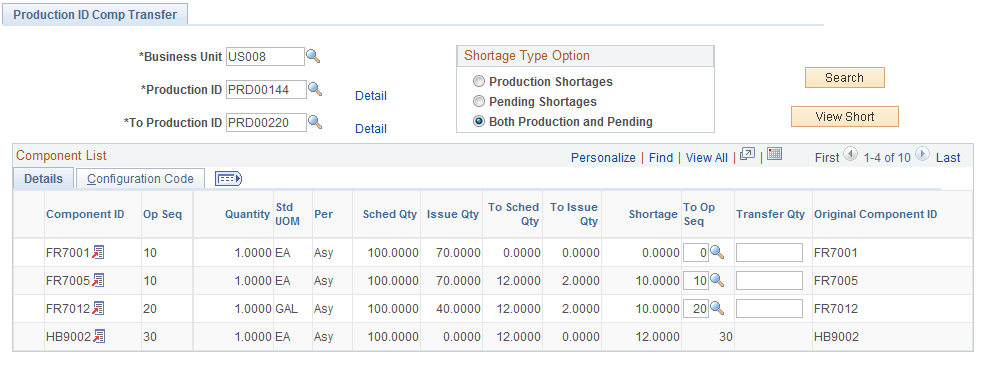
Task: Click Transfer Qty field for FR7012
Action: click(x=769, y=308)
